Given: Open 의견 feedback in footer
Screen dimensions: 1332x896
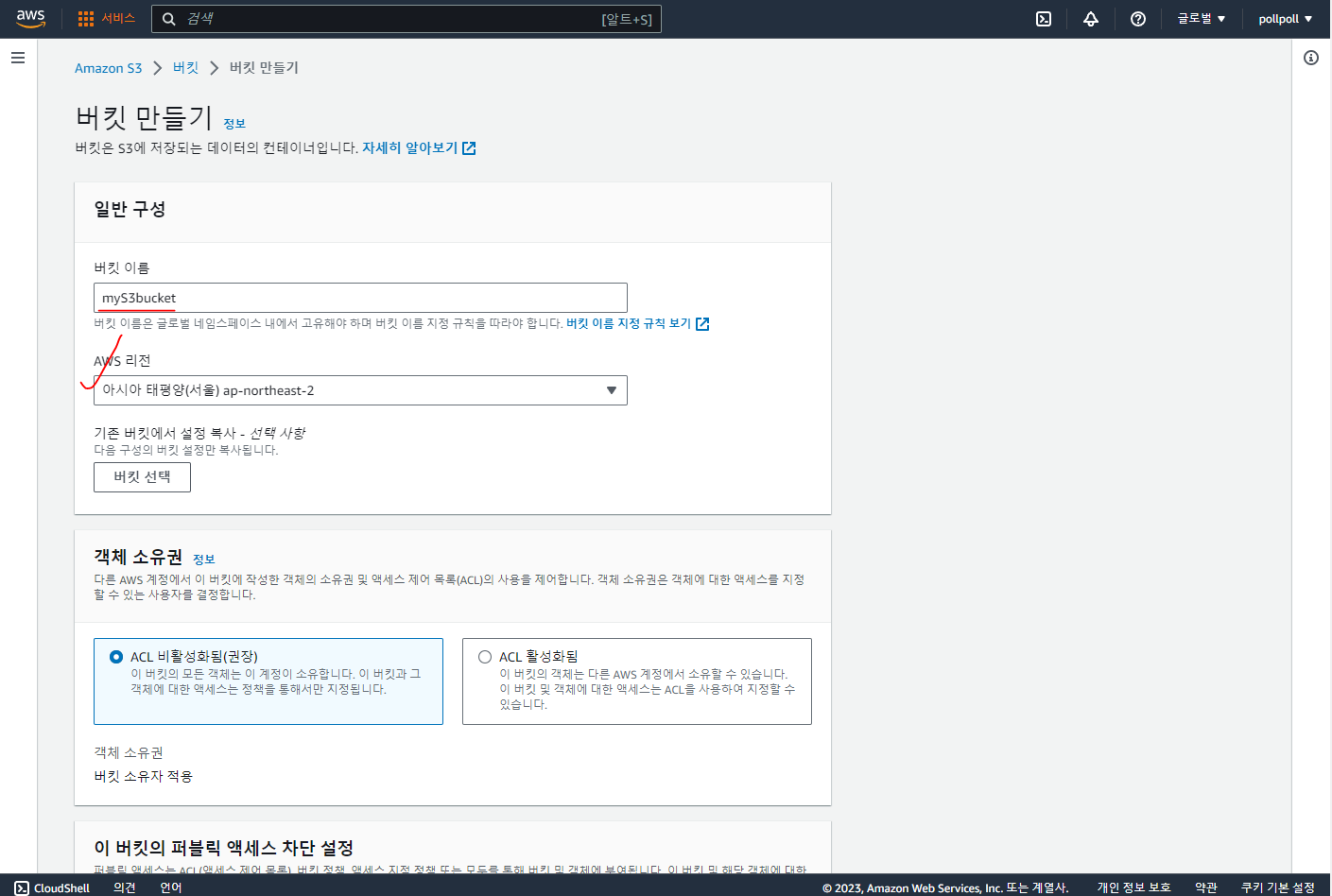Looking at the screenshot, I should (125, 887).
